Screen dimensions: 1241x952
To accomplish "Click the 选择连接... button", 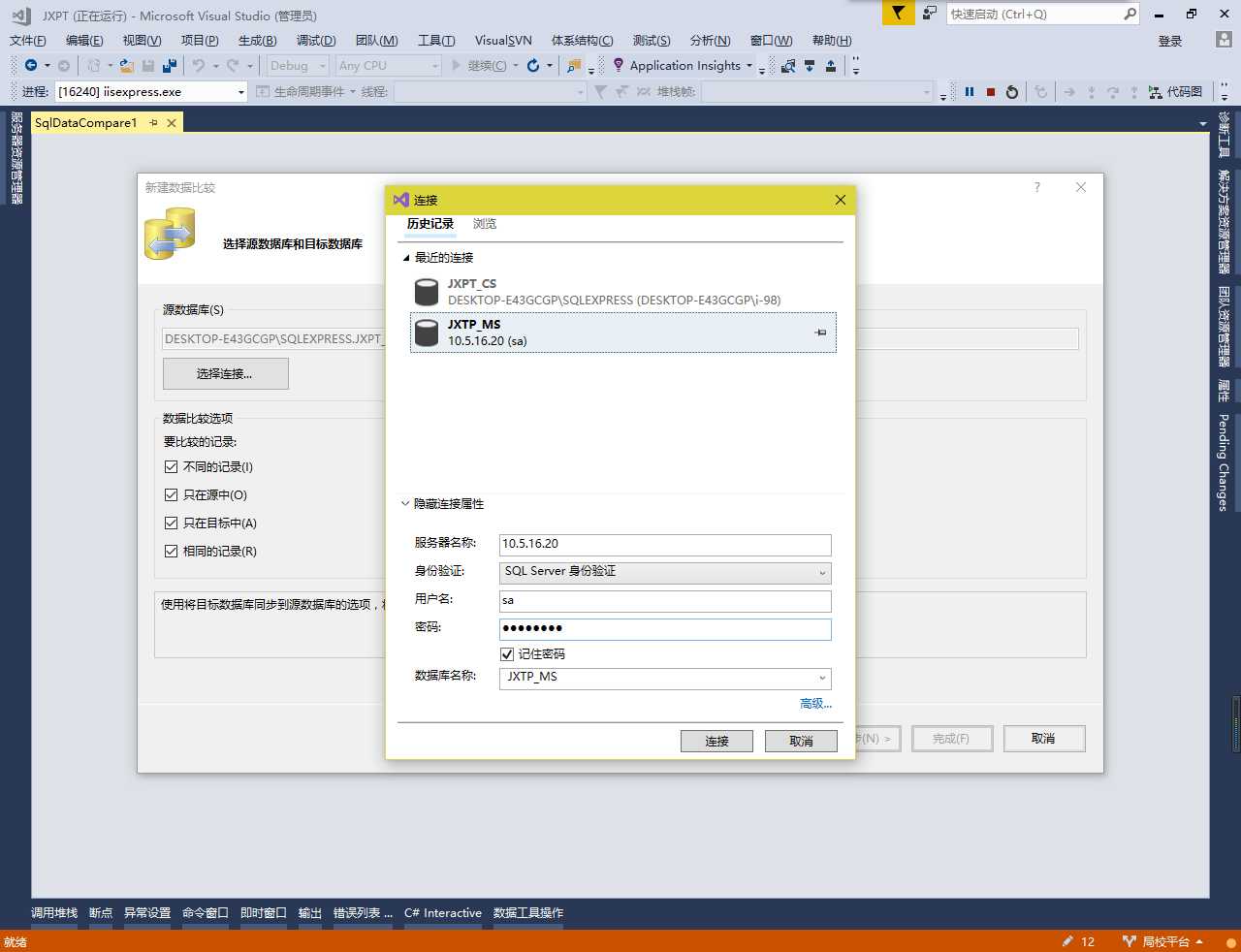I will pyautogui.click(x=226, y=374).
